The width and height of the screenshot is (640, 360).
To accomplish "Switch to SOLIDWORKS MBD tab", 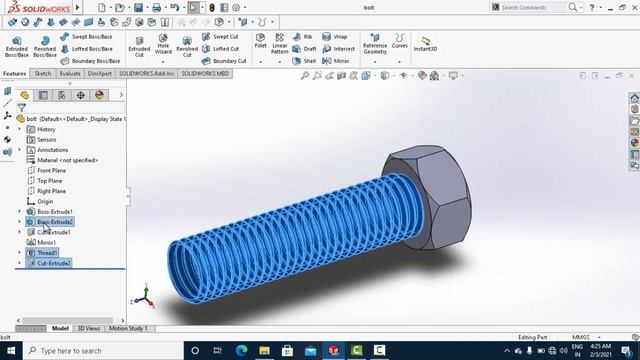I will point(205,73).
